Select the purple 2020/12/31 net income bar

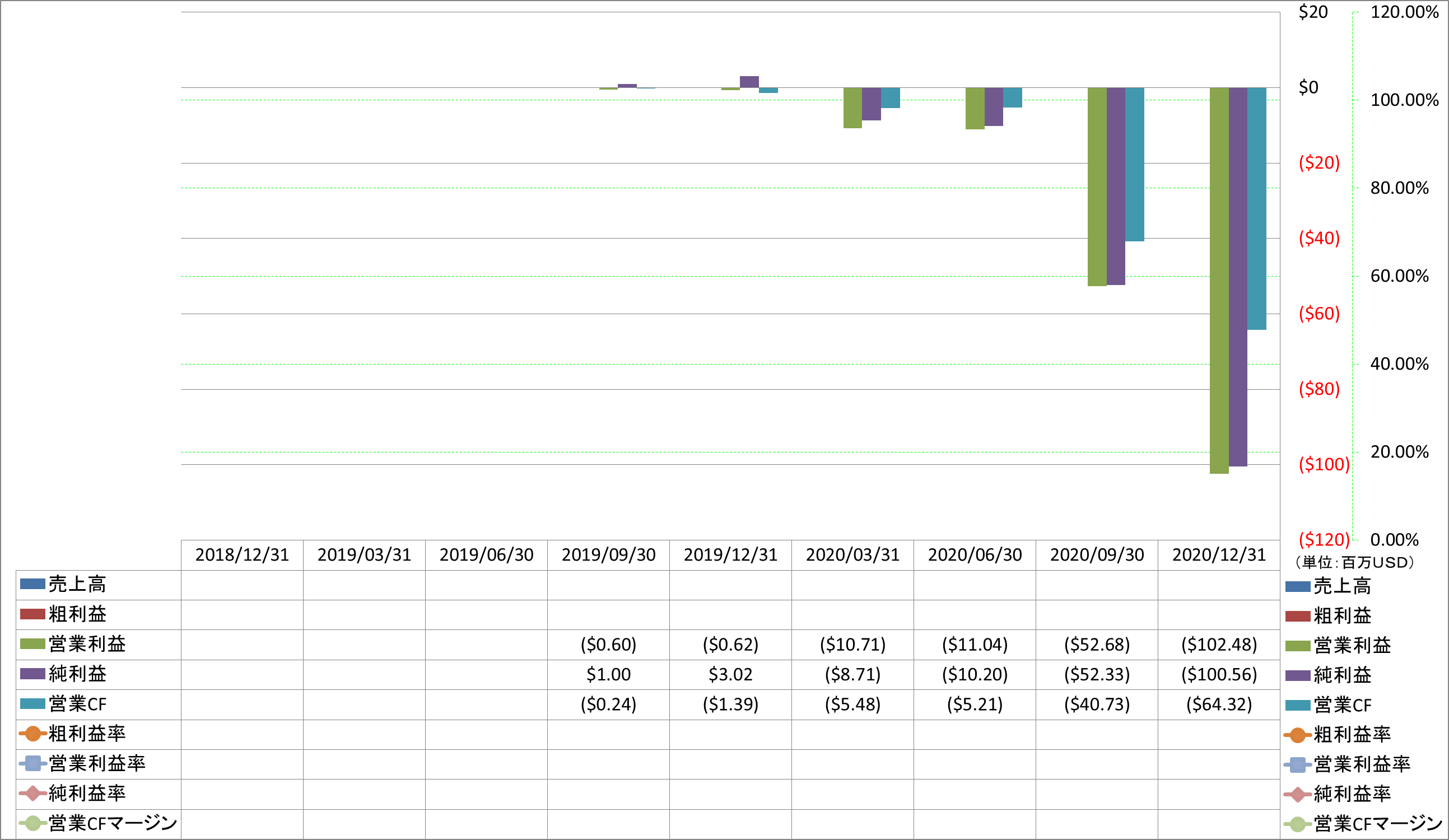click(x=1238, y=277)
